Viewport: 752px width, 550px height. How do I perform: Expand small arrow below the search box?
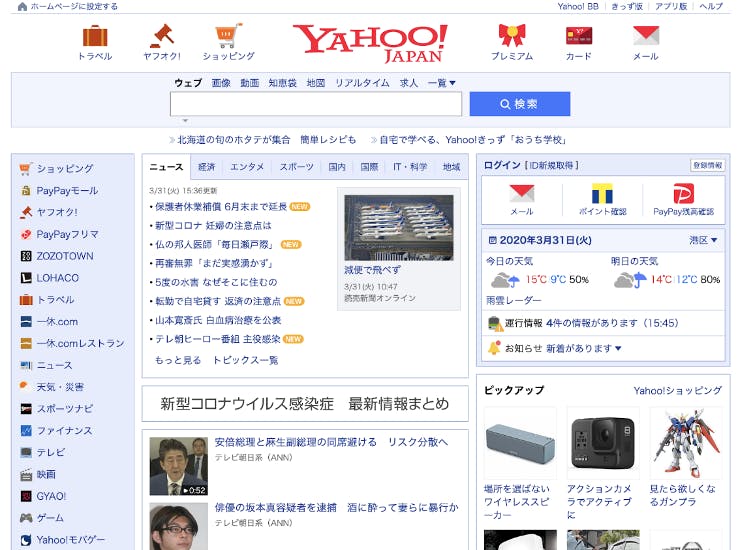pyautogui.click(x=185, y=121)
